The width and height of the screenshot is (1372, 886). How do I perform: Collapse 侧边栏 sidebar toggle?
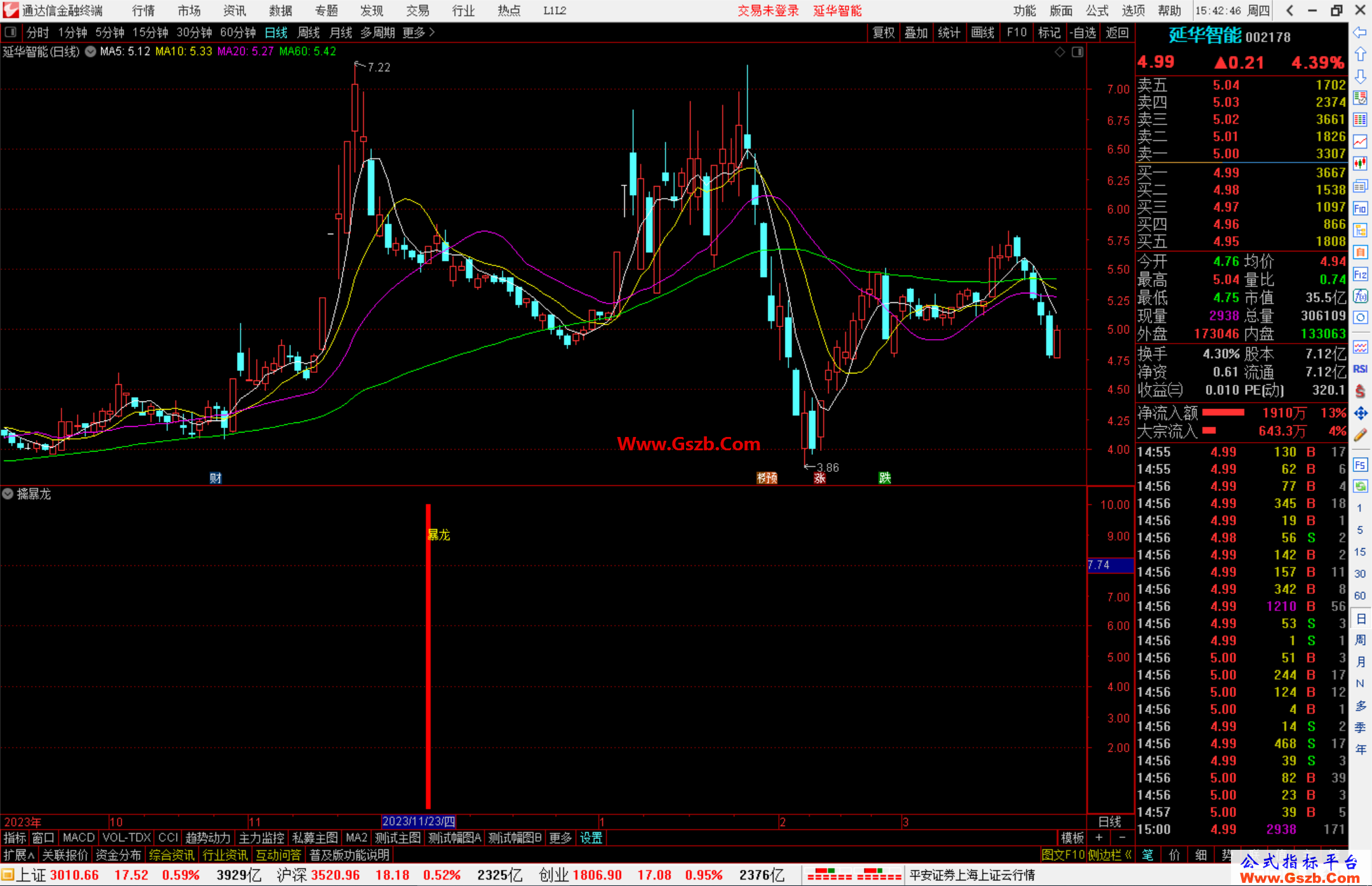pos(1110,855)
